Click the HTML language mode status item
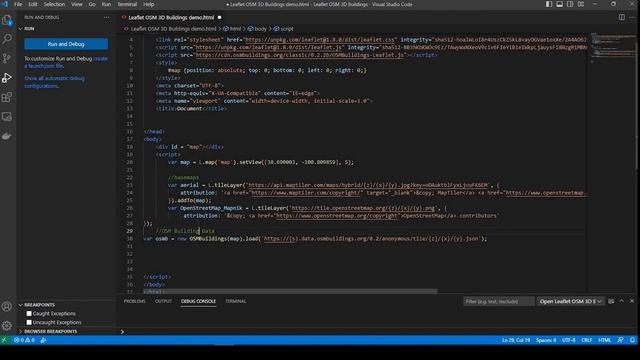The width and height of the screenshot is (640, 360). (x=604, y=340)
